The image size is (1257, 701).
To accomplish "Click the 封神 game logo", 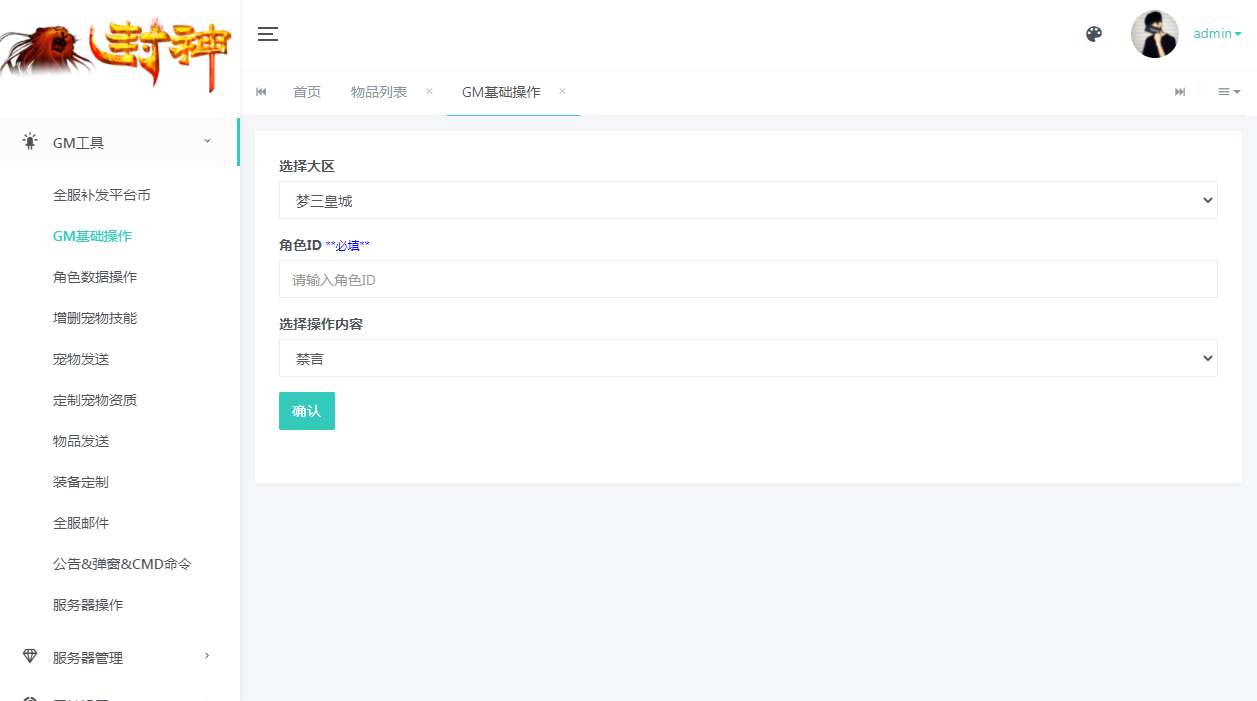I will click(x=118, y=50).
